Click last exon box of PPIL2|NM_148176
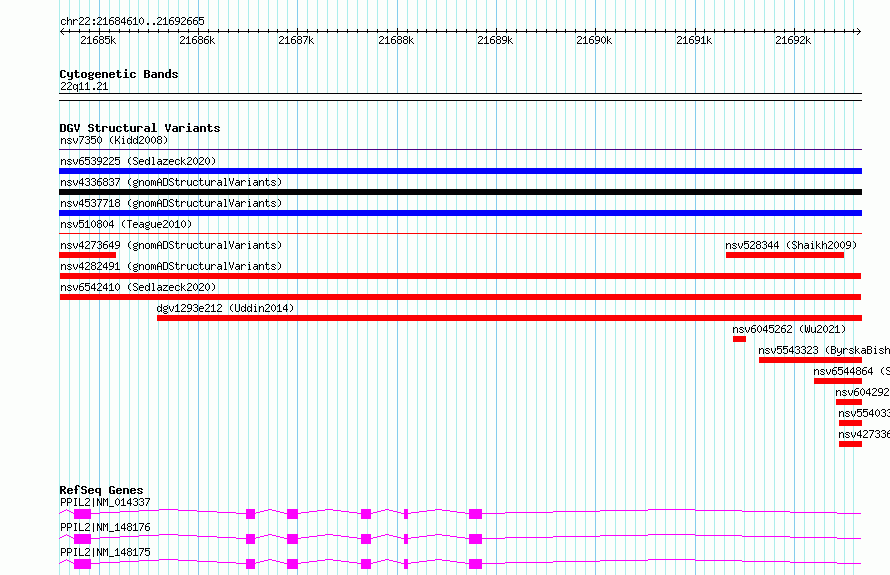Image resolution: width=890 pixels, height=575 pixels. coord(476,539)
